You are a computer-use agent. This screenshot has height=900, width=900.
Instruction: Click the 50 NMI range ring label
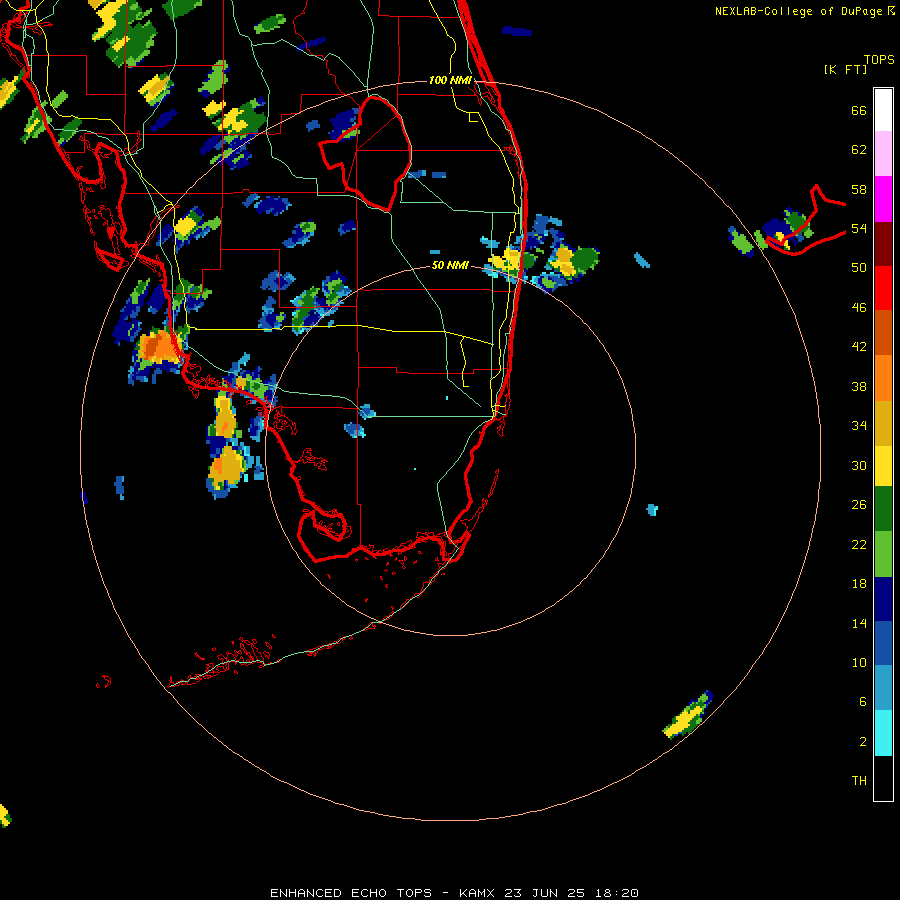tap(450, 265)
